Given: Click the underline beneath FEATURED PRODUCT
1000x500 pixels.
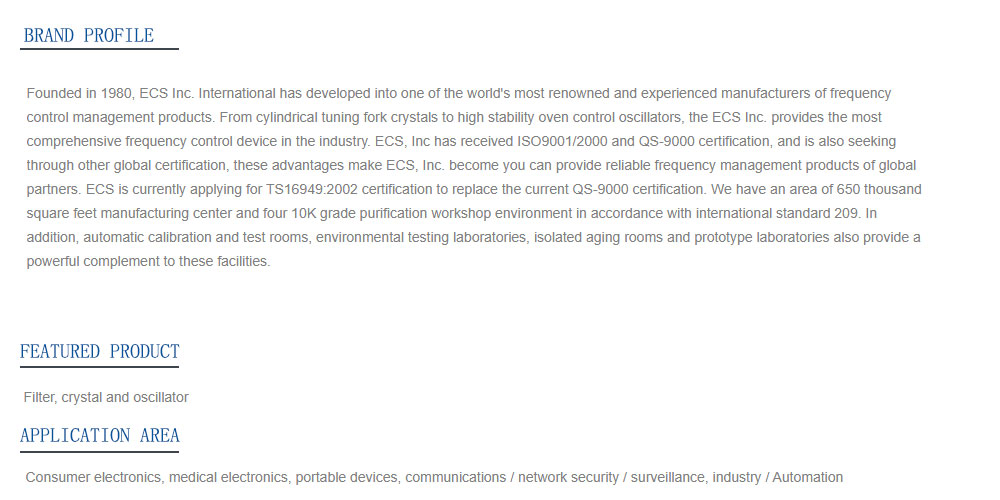Looking at the screenshot, I should click(x=99, y=367).
